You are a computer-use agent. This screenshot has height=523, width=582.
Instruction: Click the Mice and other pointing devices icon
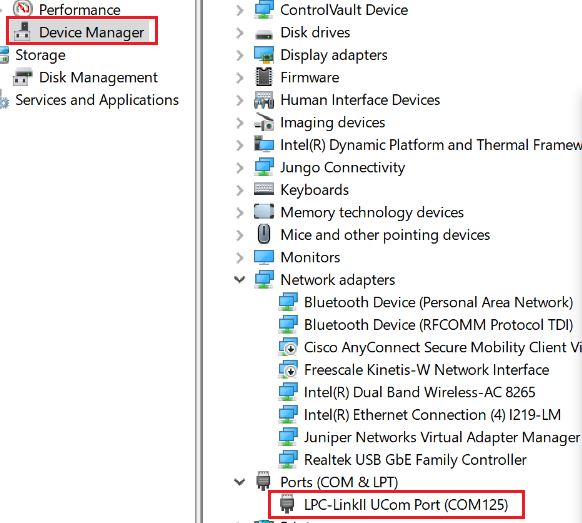(264, 235)
